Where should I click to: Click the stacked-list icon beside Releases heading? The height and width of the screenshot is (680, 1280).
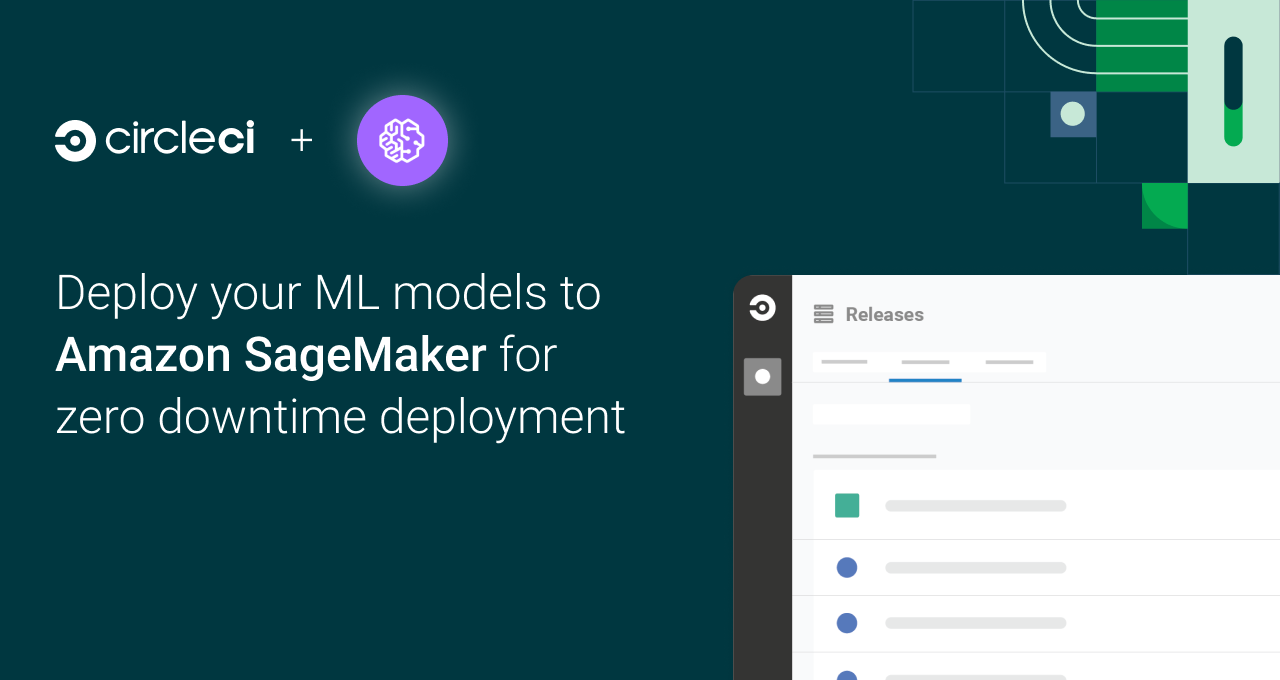[823, 313]
